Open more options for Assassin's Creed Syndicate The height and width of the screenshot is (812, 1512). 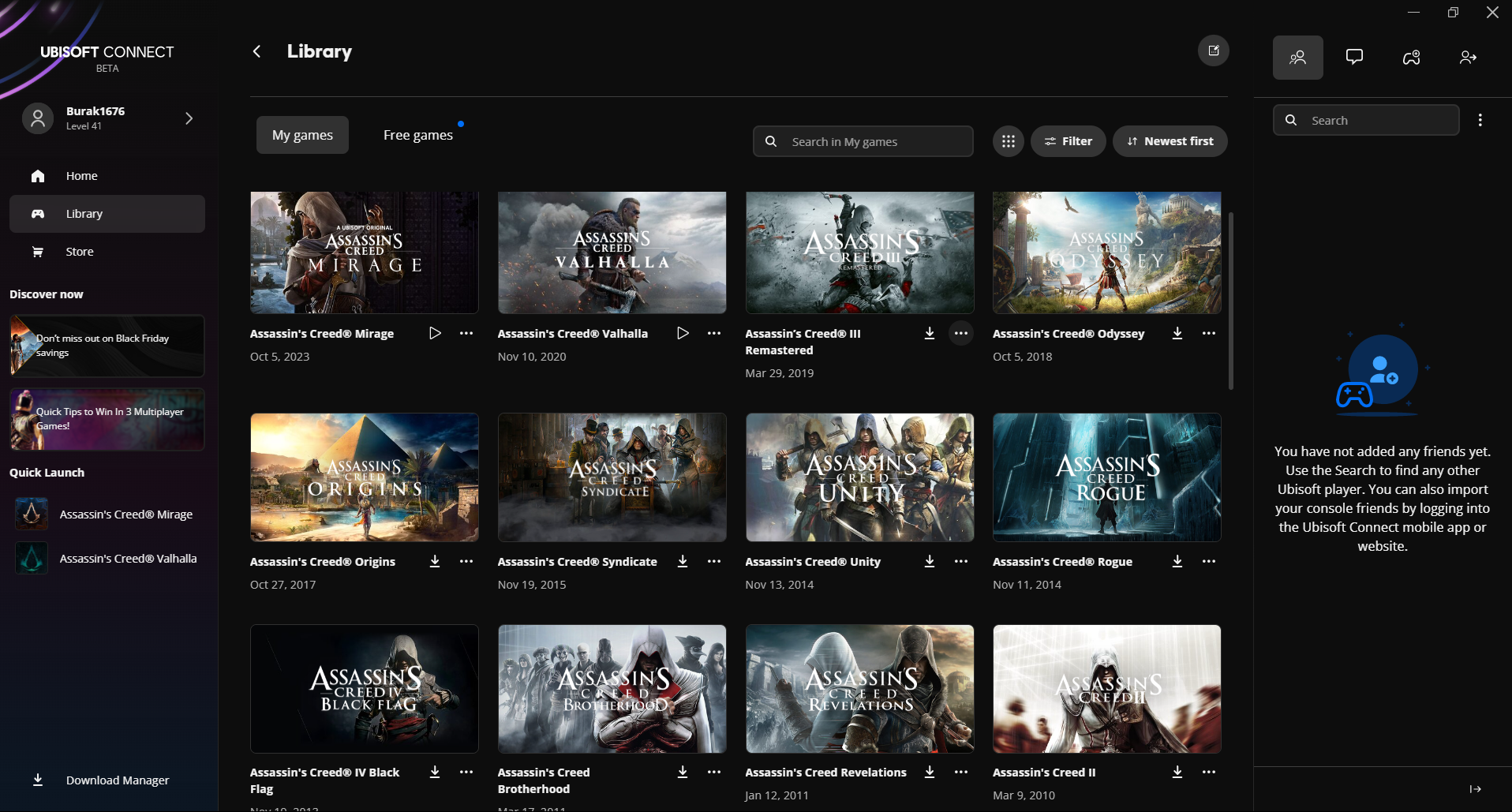pyautogui.click(x=714, y=561)
